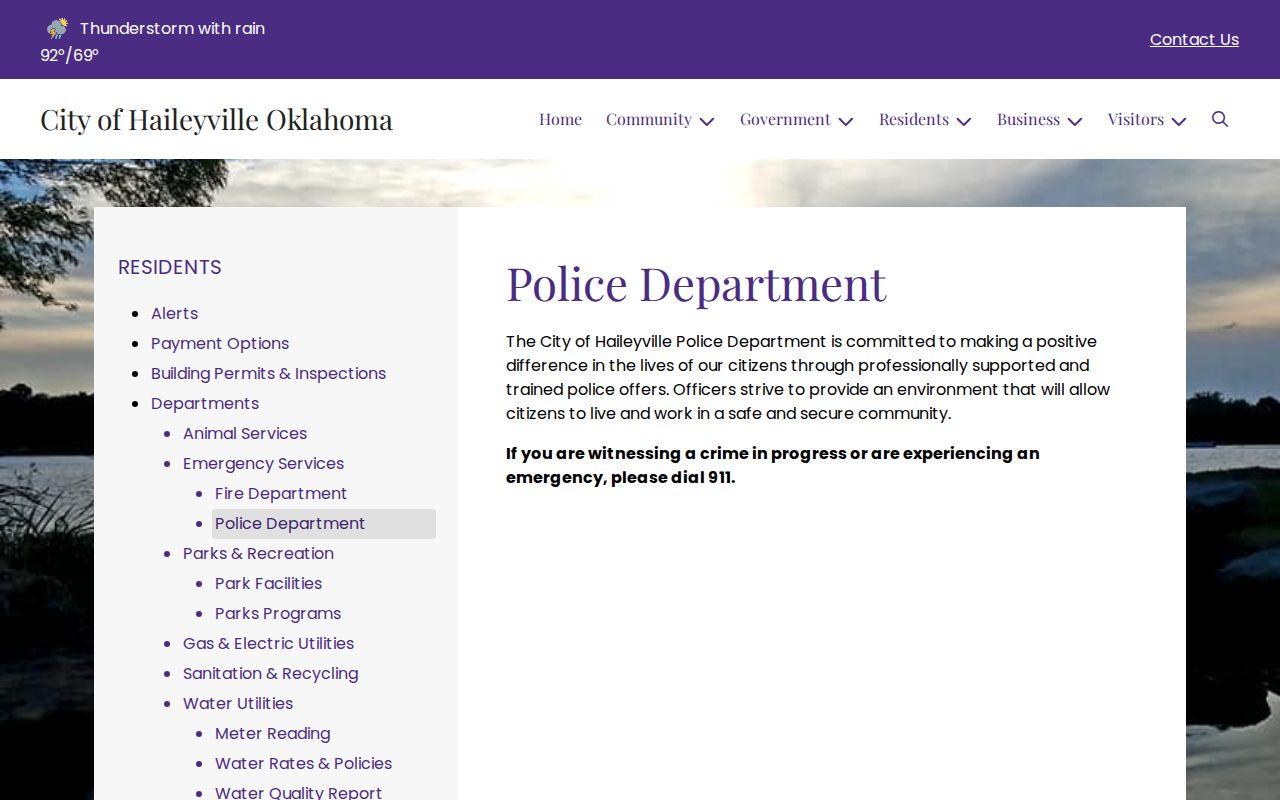
Task: Open Building Permits & Inspections
Action: (x=268, y=373)
